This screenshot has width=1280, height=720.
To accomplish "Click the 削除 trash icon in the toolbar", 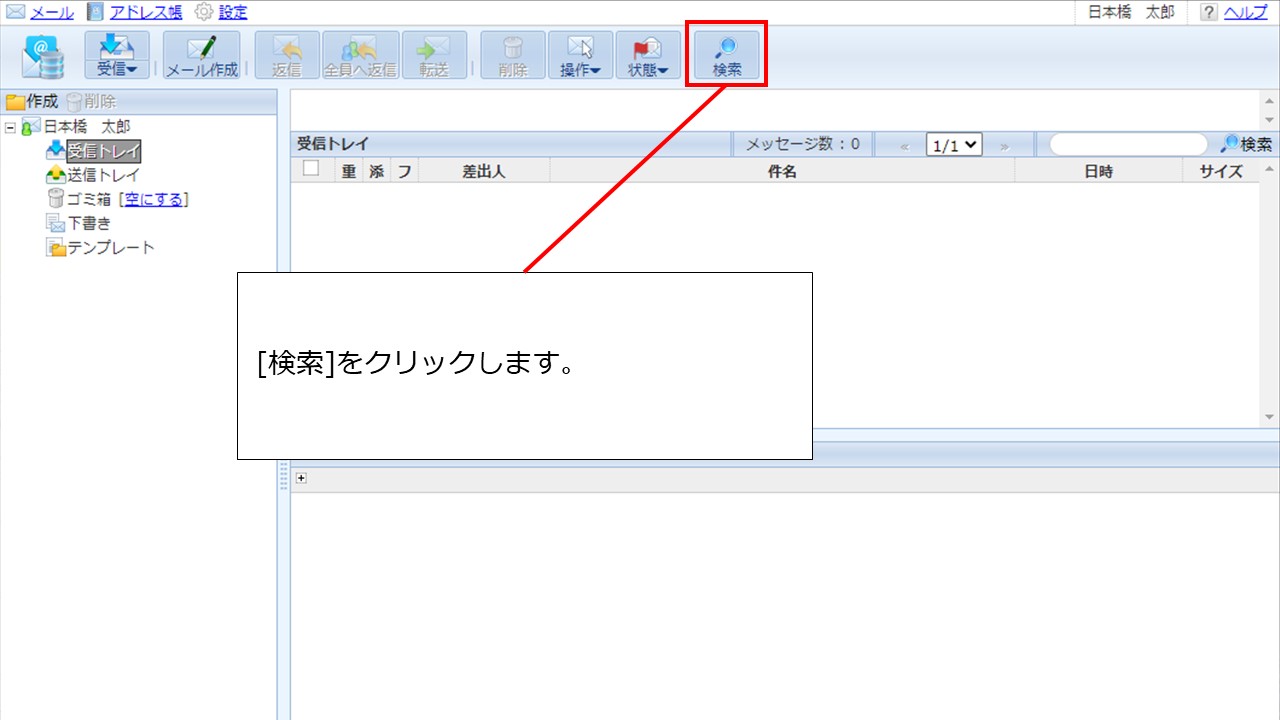I will click(512, 54).
